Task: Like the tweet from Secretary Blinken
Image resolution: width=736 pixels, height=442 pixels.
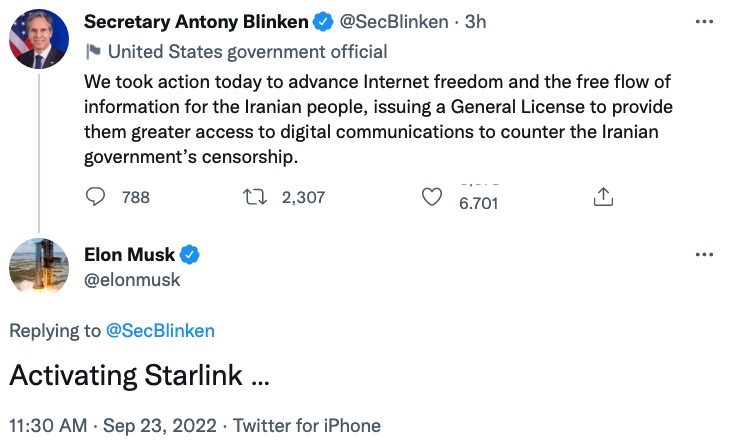Action: coord(432,197)
